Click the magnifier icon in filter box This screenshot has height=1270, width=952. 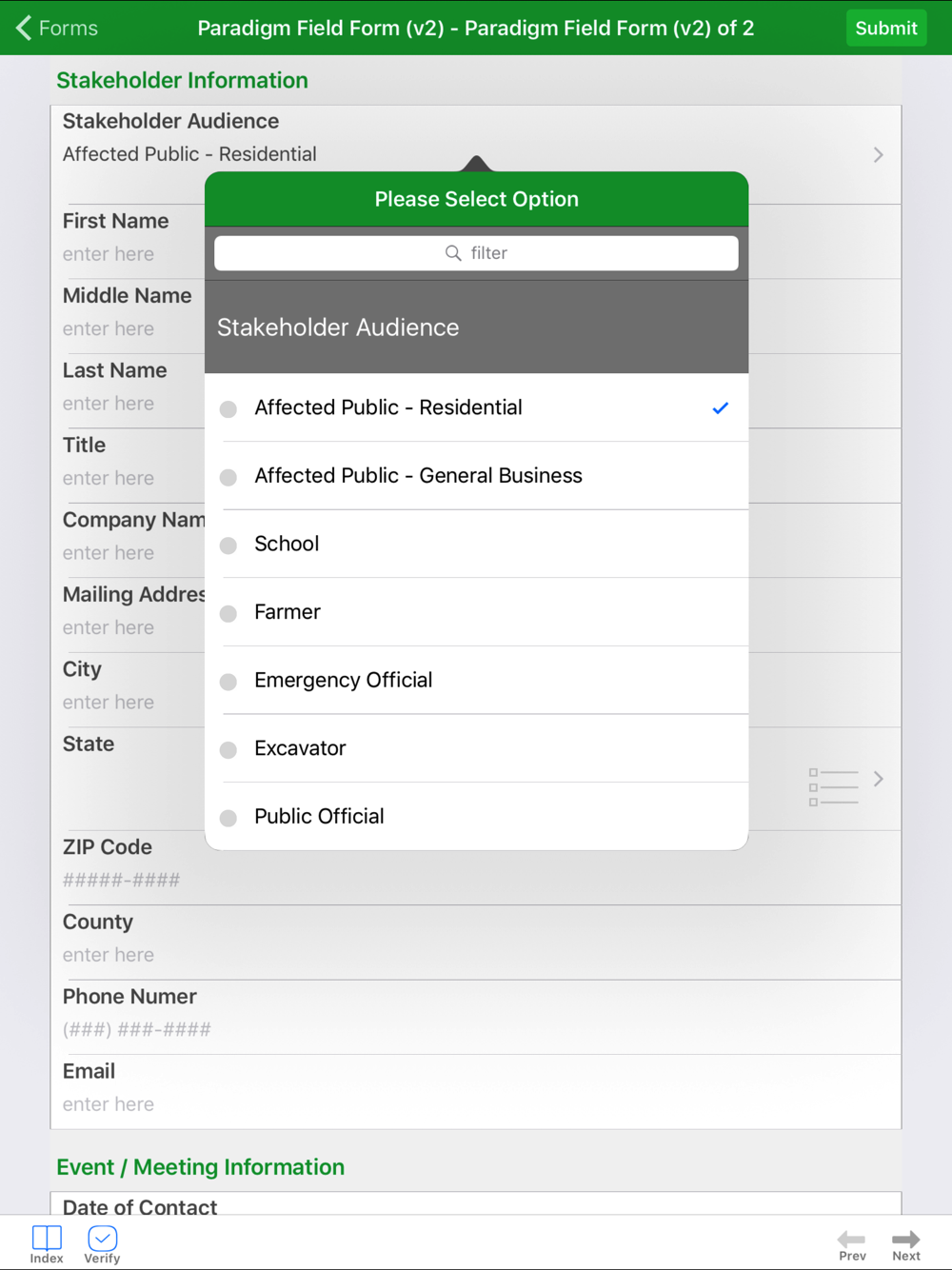tap(453, 253)
